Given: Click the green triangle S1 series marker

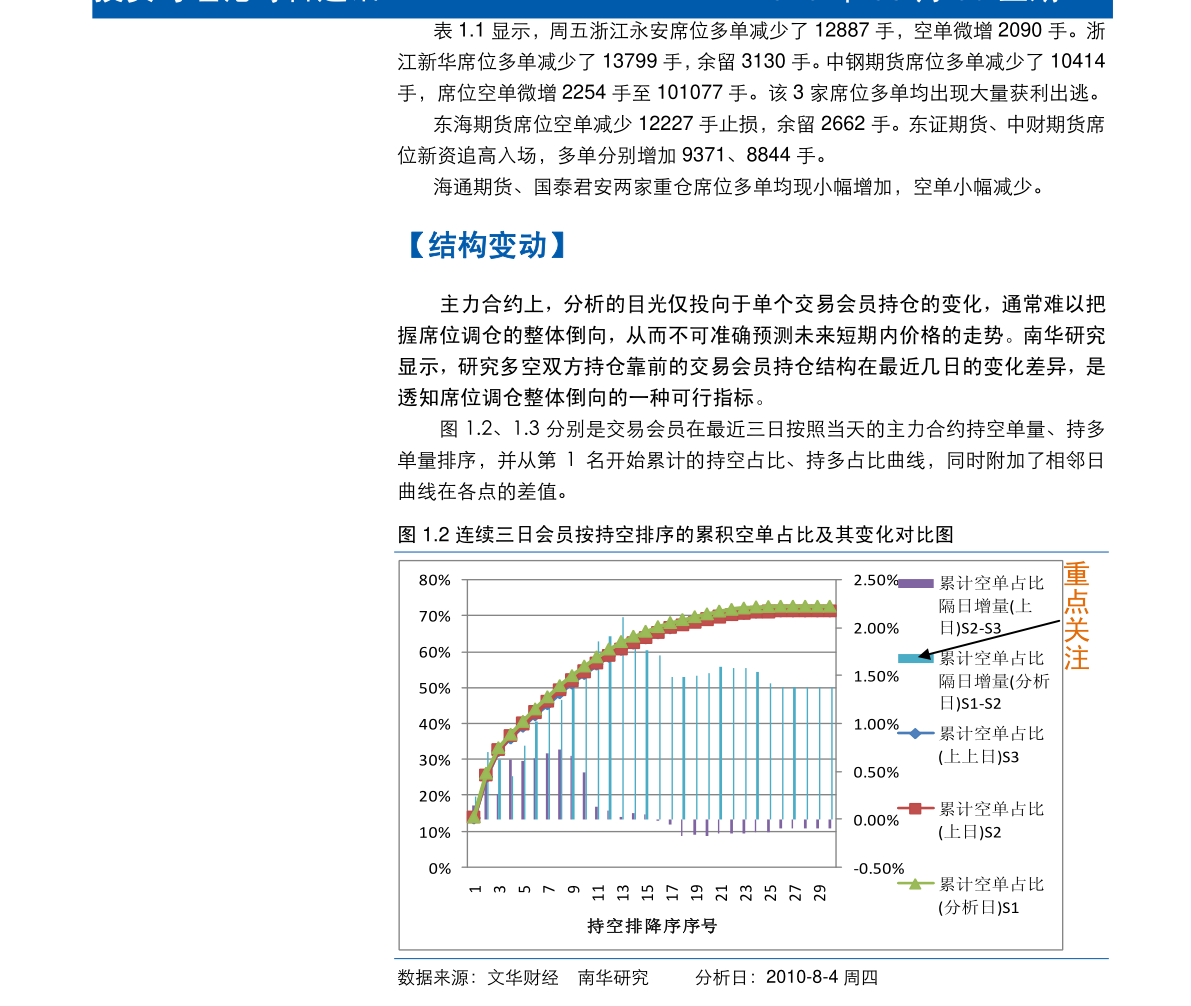Looking at the screenshot, I should 917,884.
